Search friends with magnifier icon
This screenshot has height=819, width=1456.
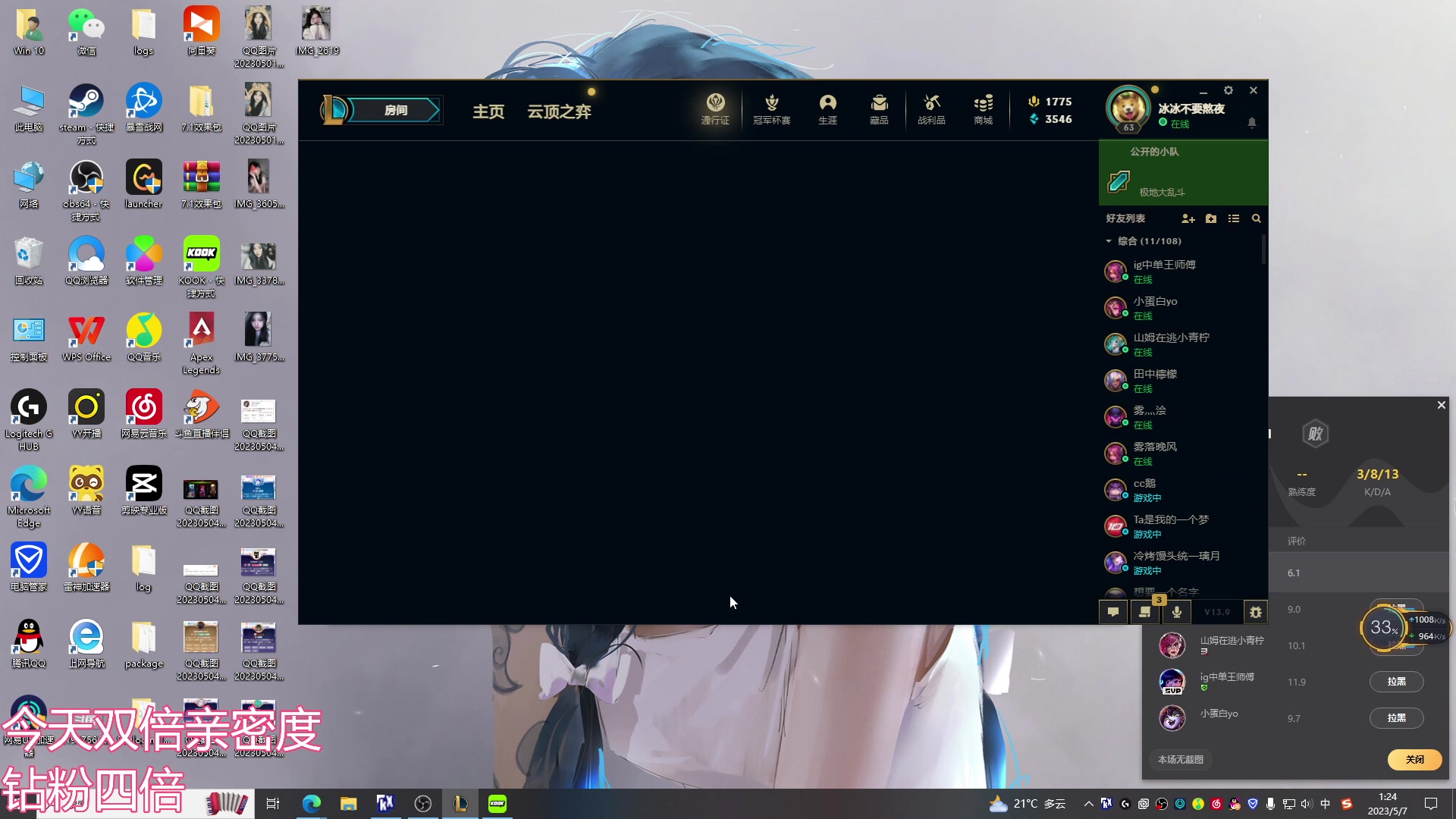(1256, 218)
